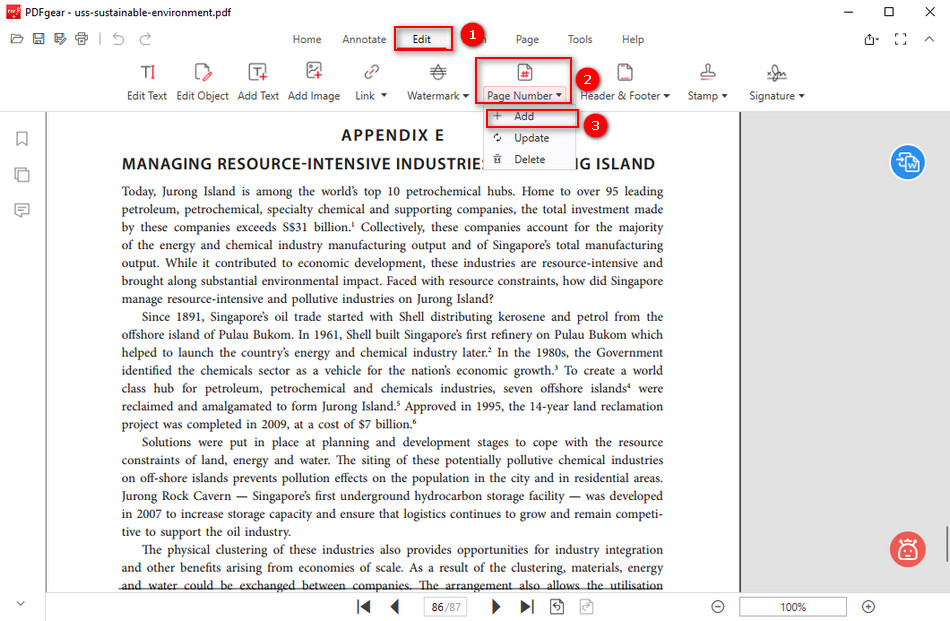Show the page thumbnails panel

pyautogui.click(x=21, y=174)
